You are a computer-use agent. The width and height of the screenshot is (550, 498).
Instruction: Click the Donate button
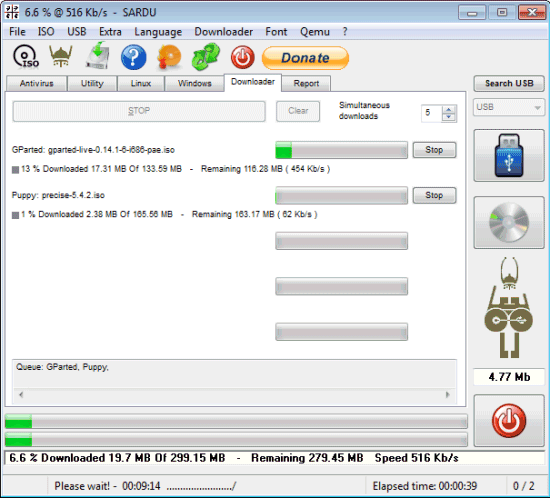tap(305, 58)
